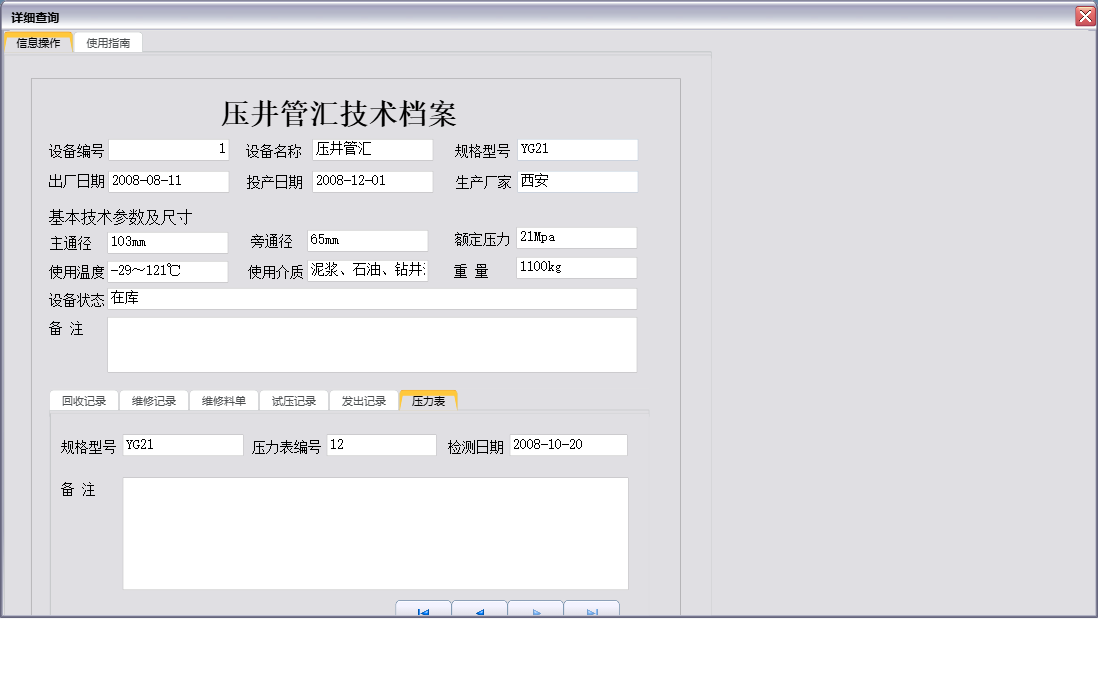This screenshot has height=687, width=1098.
Task: Select the 设备名称 field showing 压井管汇
Action: [x=372, y=149]
